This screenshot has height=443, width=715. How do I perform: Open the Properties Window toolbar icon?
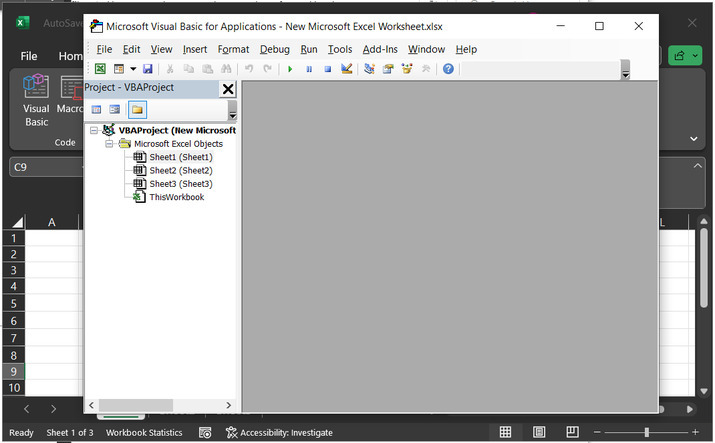click(388, 69)
